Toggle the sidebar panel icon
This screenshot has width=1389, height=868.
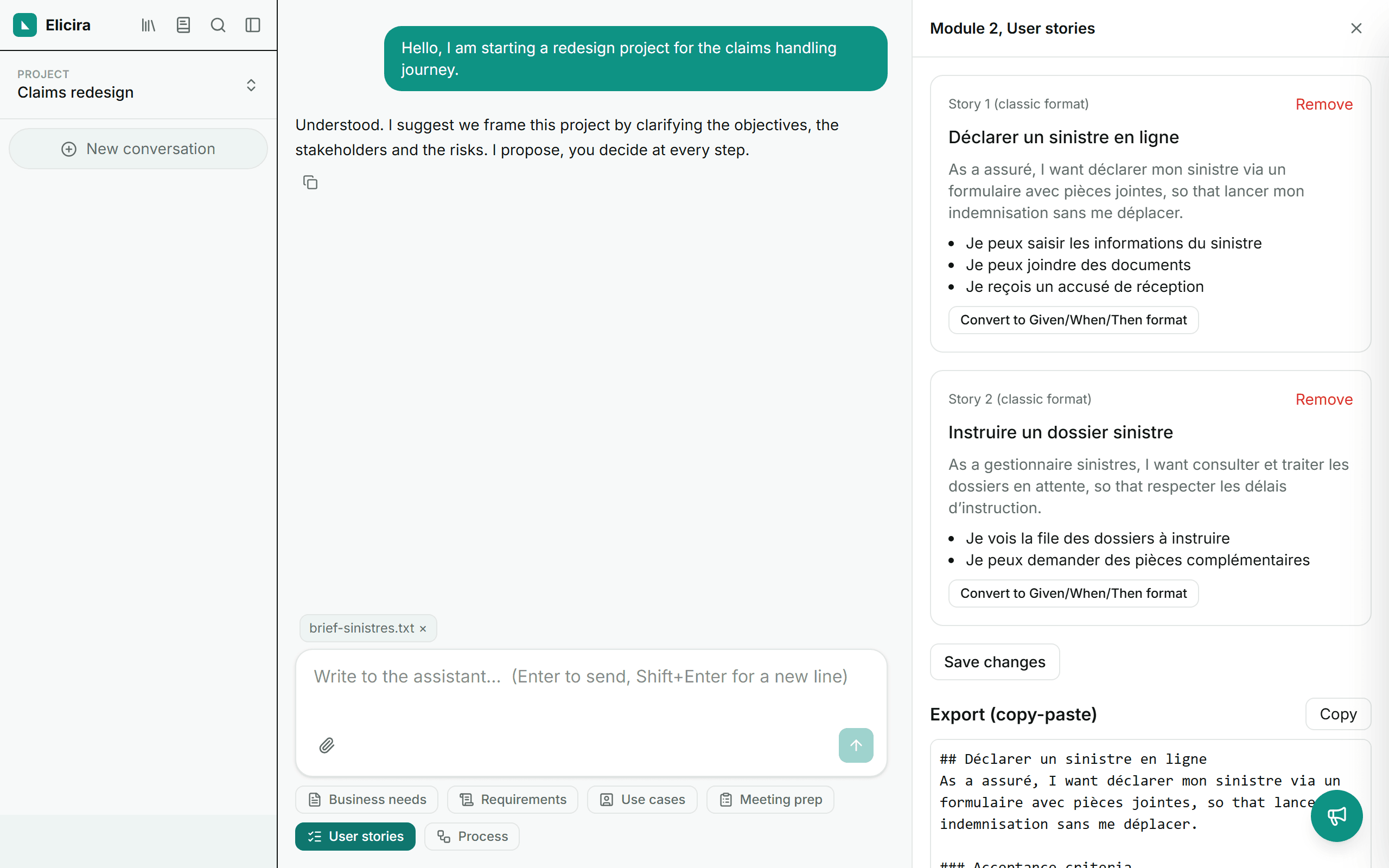(252, 25)
